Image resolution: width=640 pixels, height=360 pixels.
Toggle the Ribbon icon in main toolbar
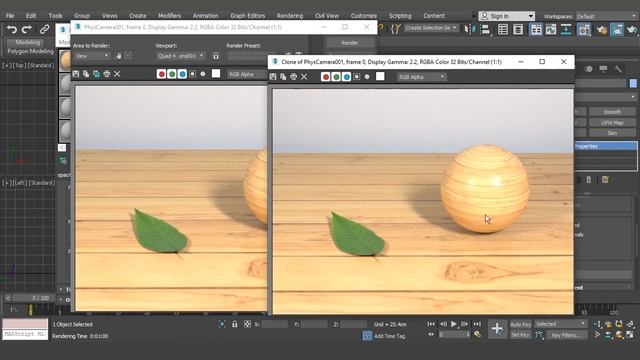pos(536,29)
